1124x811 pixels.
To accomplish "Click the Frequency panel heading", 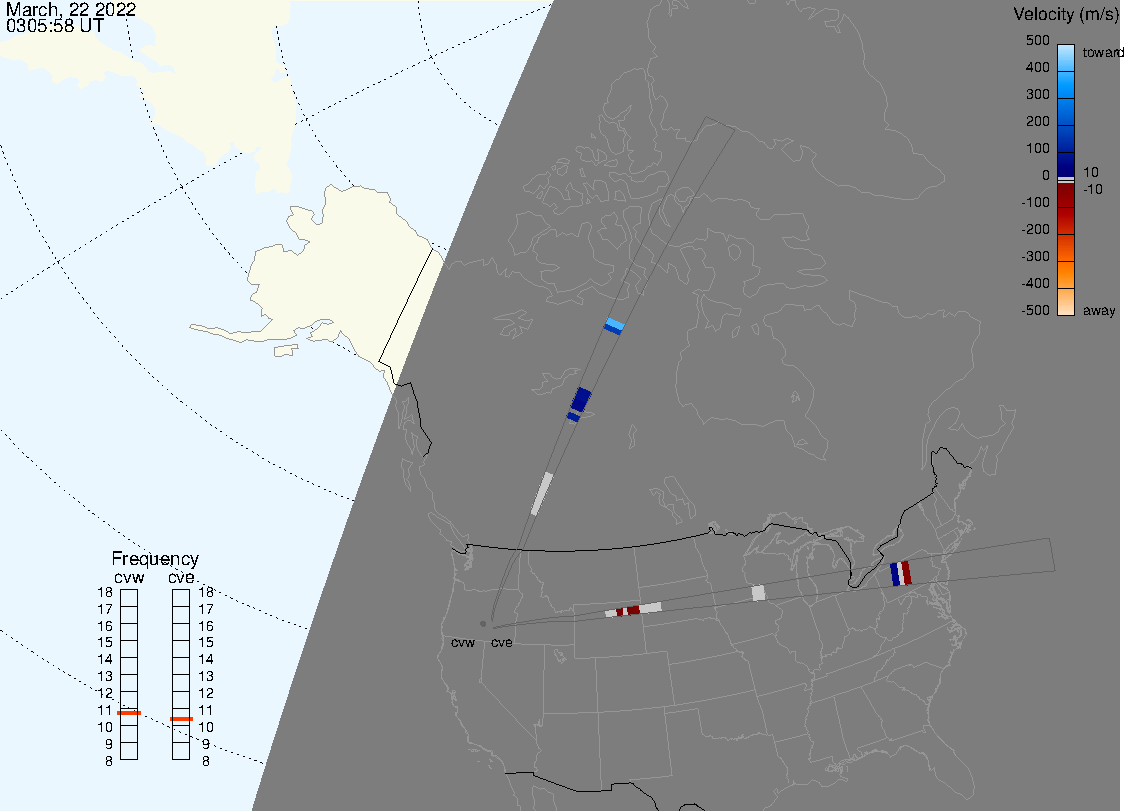I will pos(155,559).
